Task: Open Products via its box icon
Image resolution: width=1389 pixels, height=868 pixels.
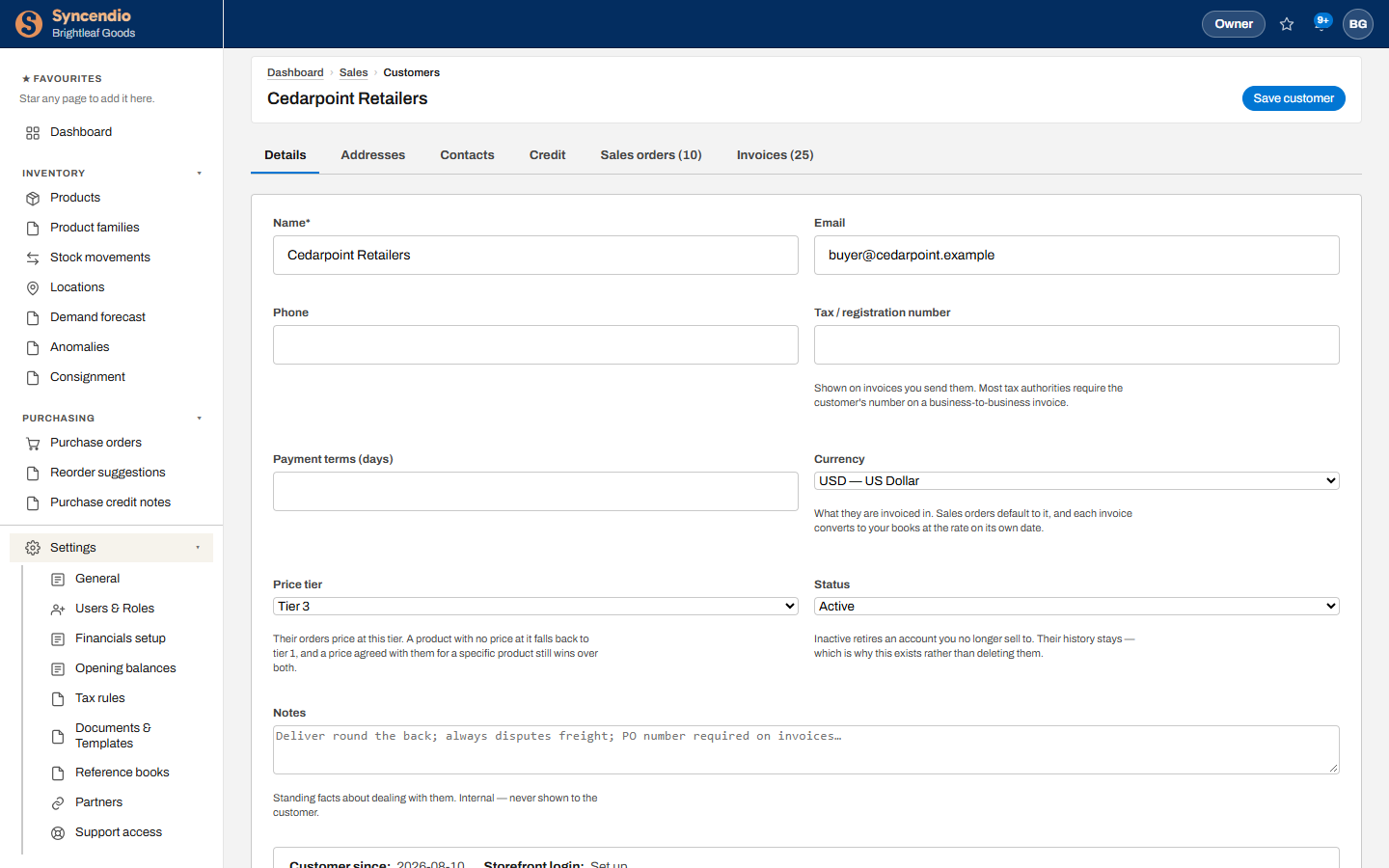Action: (x=33, y=198)
